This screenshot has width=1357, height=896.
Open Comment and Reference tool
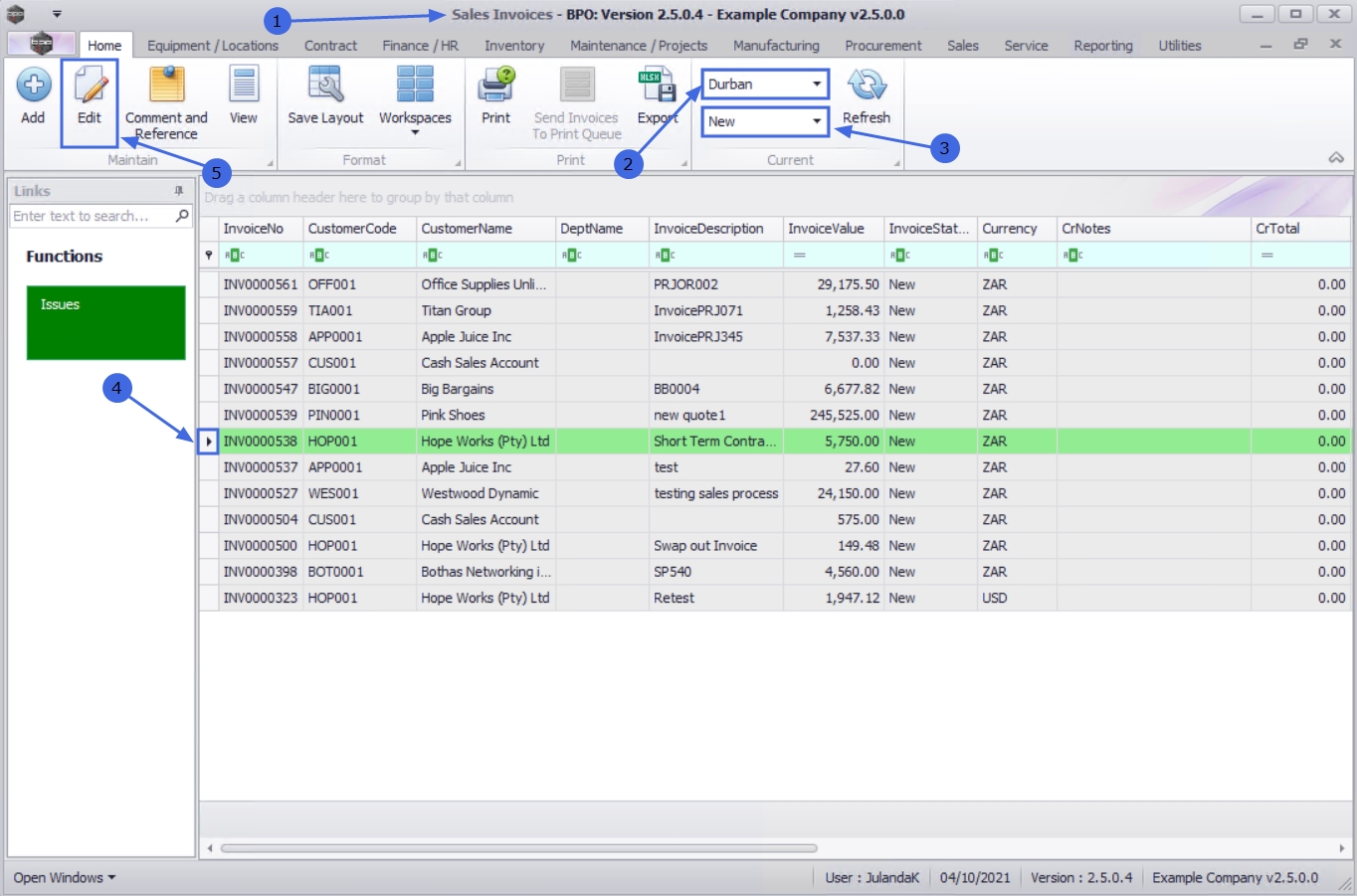(x=166, y=86)
